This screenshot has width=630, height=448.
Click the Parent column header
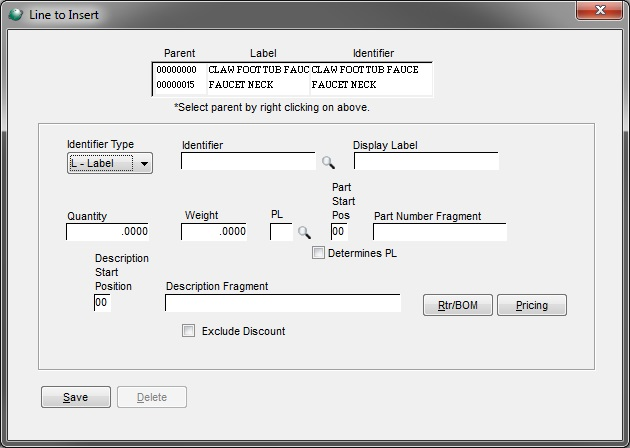pyautogui.click(x=180, y=53)
